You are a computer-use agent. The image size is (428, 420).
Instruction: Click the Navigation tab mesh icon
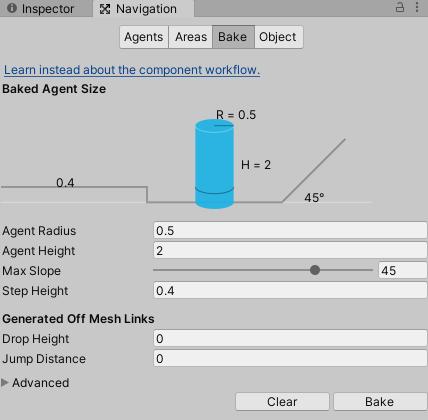(x=105, y=9)
